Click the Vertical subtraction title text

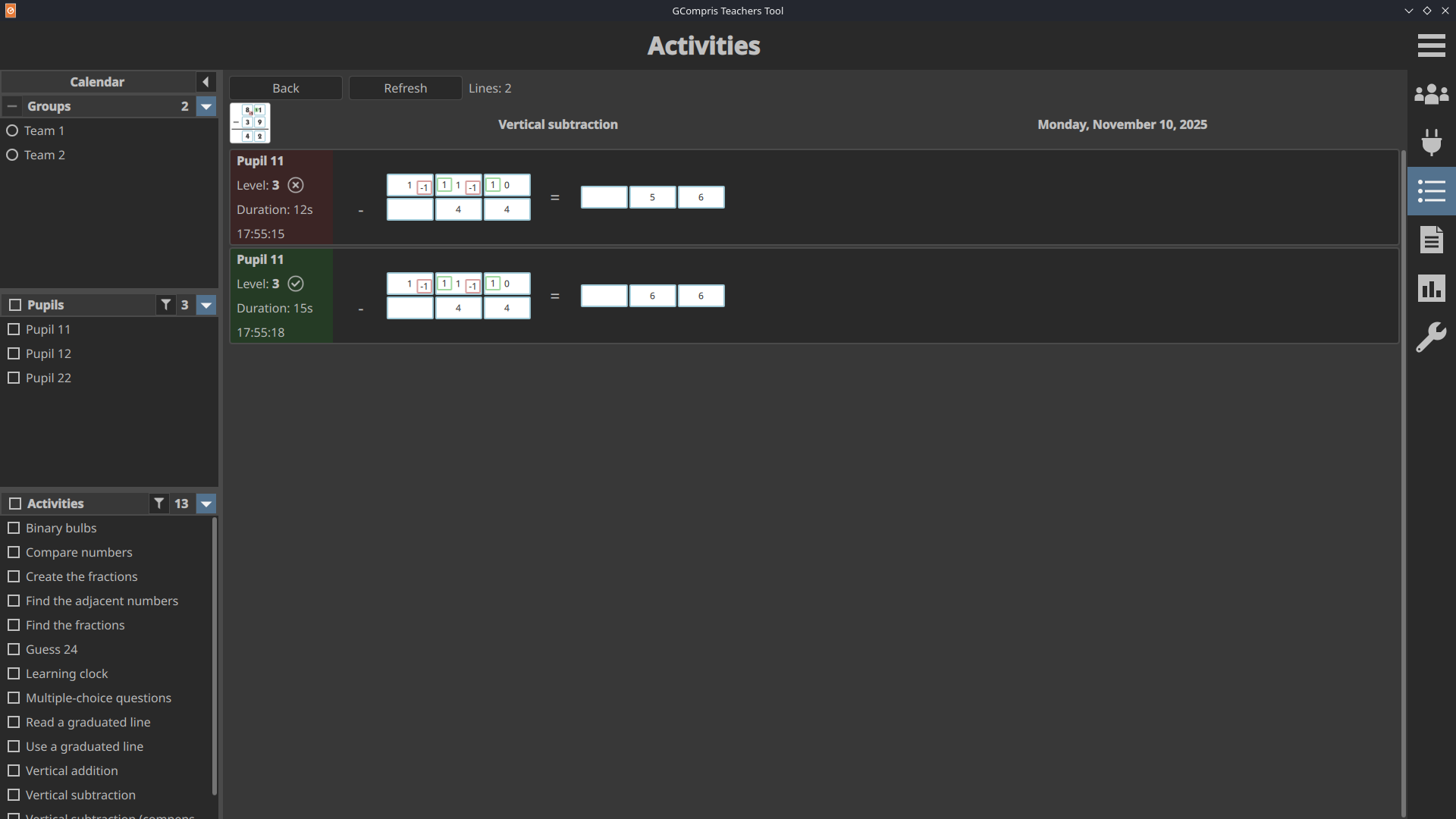click(558, 124)
